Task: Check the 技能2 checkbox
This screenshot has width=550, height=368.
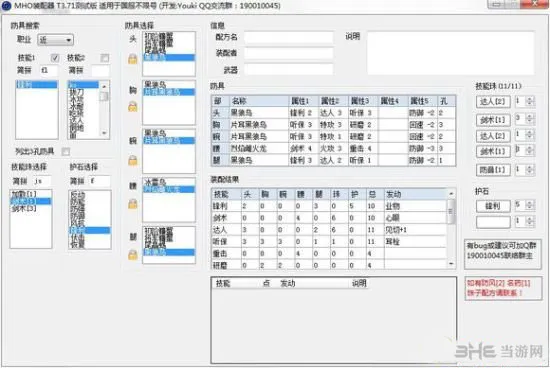Action: pyautogui.click(x=105, y=58)
